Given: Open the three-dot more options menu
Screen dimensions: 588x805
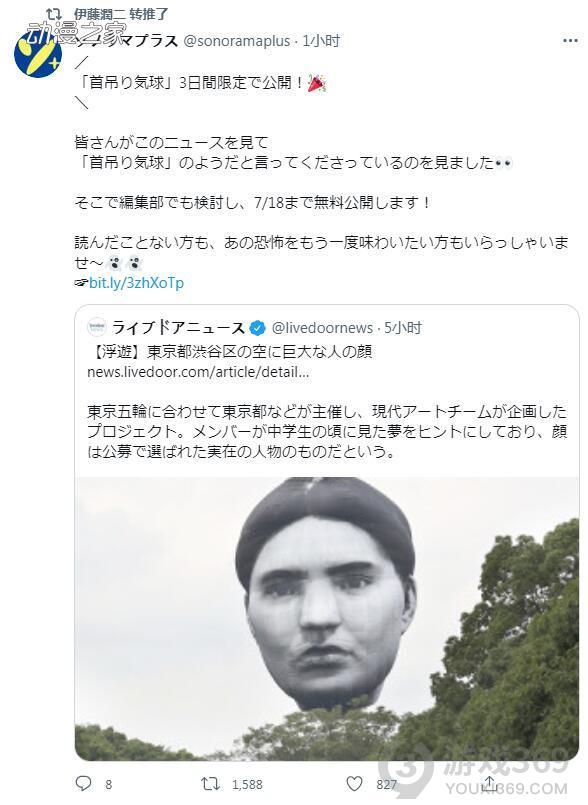Looking at the screenshot, I should pyautogui.click(x=570, y=41).
